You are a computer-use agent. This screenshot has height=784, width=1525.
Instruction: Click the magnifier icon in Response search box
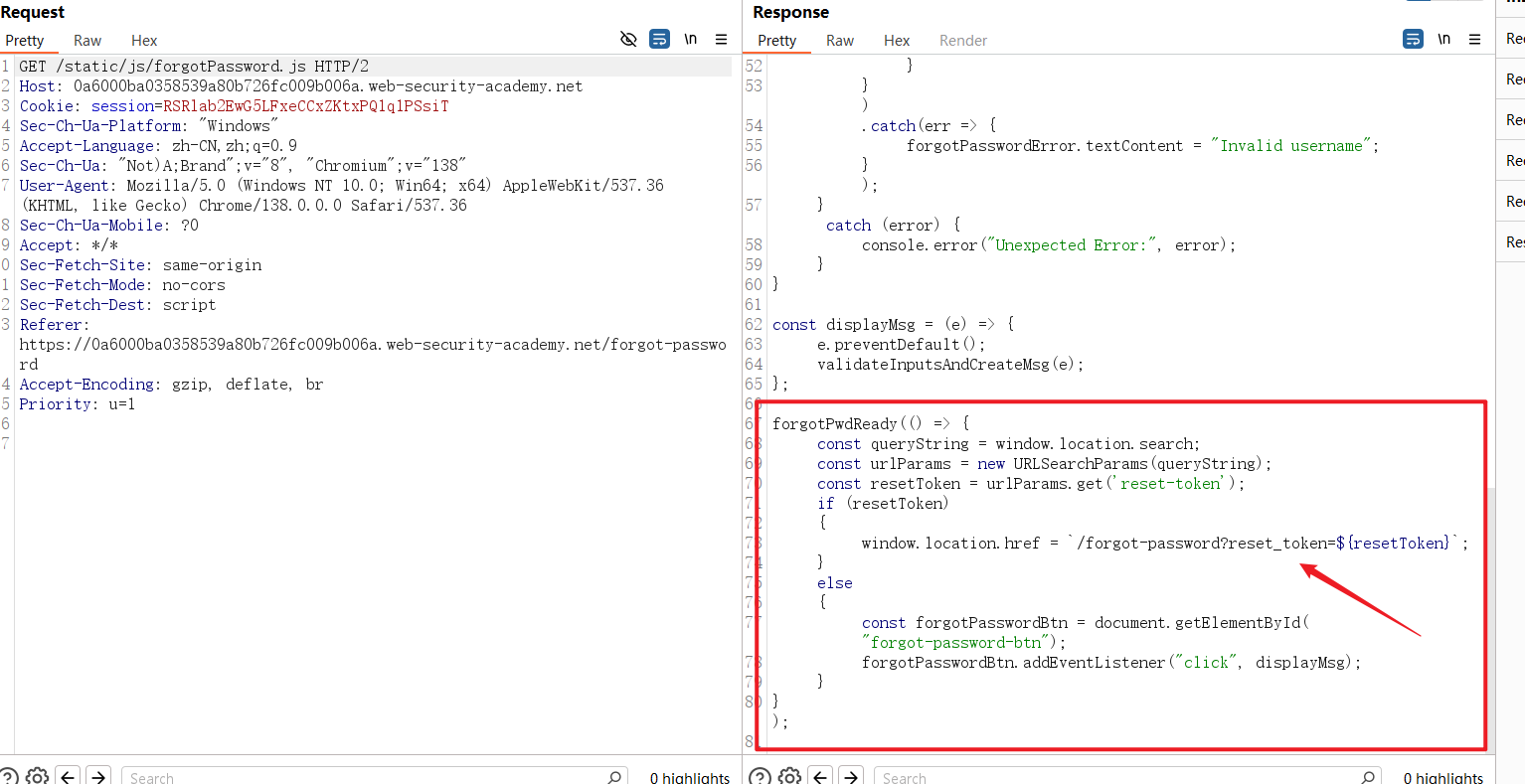[1369, 777]
